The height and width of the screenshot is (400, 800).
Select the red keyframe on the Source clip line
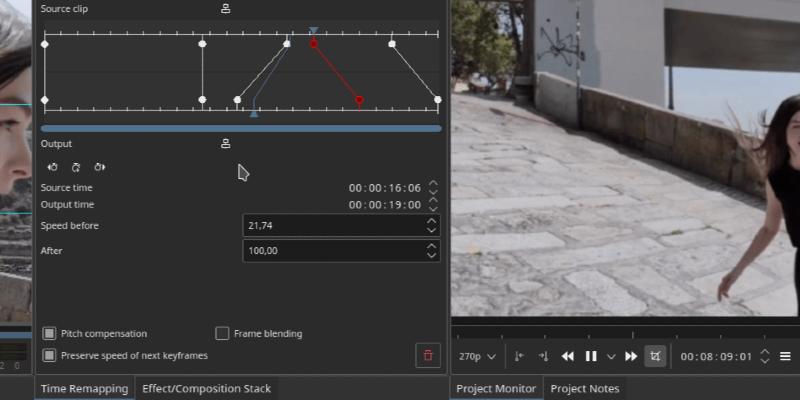pyautogui.click(x=314, y=44)
